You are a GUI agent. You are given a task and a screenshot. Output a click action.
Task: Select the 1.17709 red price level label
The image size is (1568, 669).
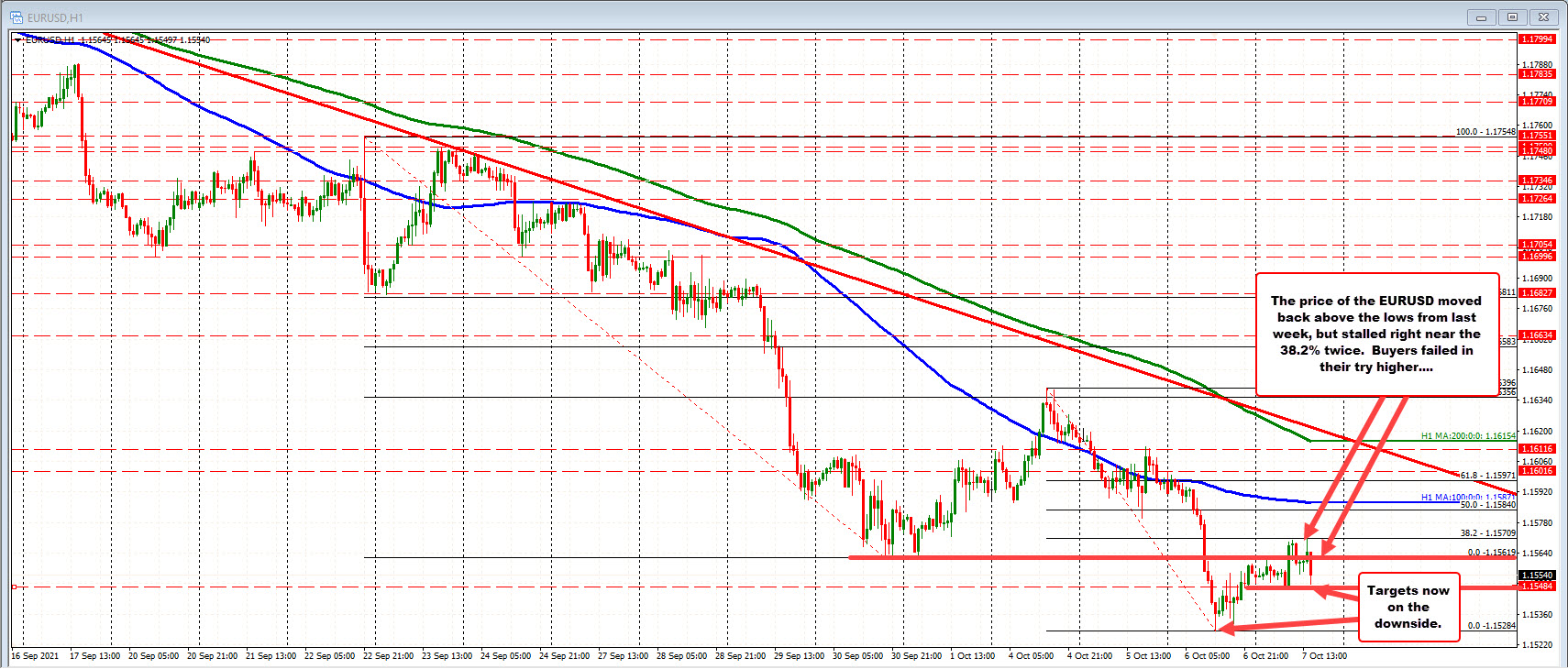coord(1537,102)
